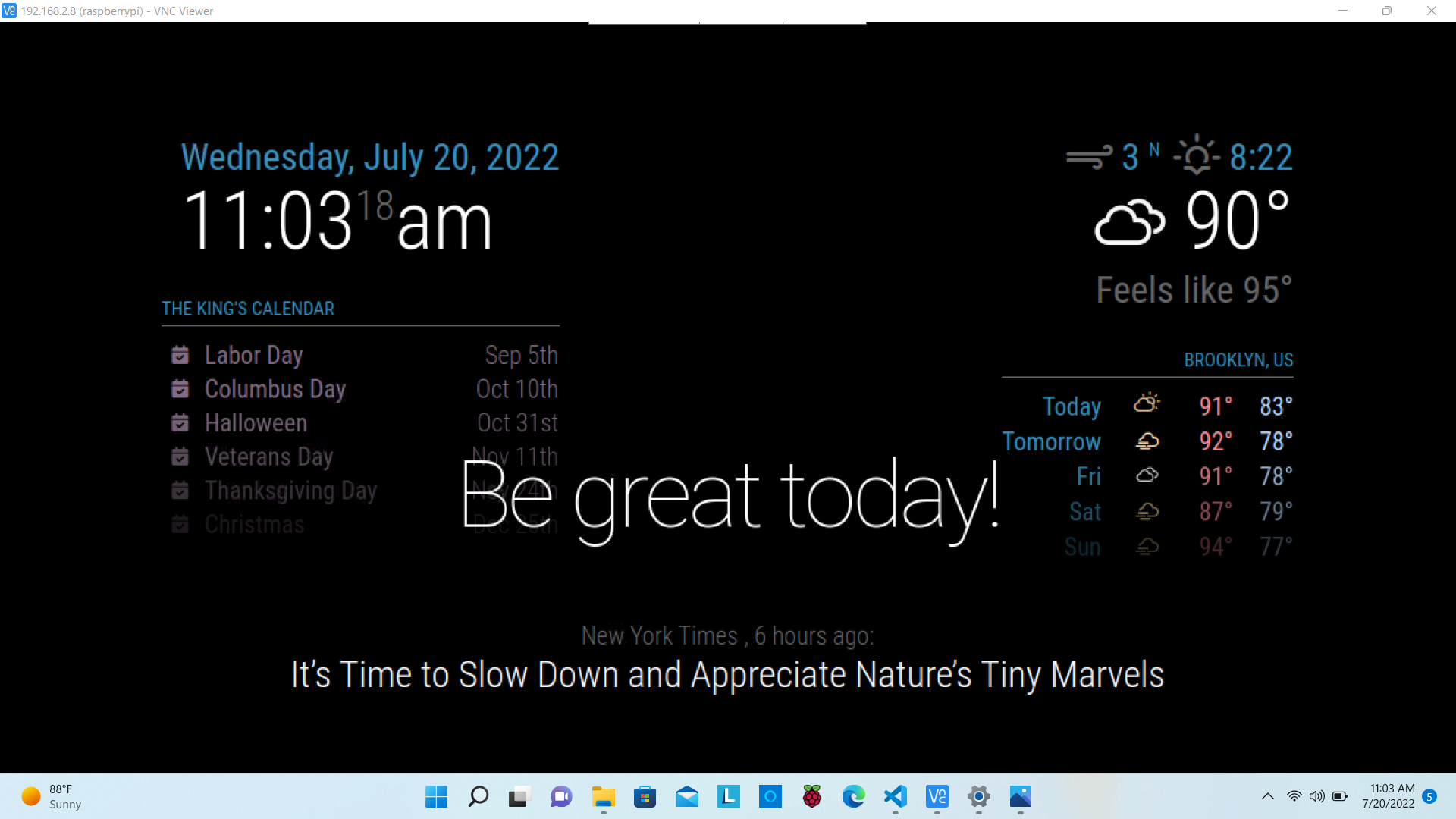Viewport: 1456px width, 819px height.
Task: Click the Labor Day calendar icon
Action: click(x=180, y=355)
